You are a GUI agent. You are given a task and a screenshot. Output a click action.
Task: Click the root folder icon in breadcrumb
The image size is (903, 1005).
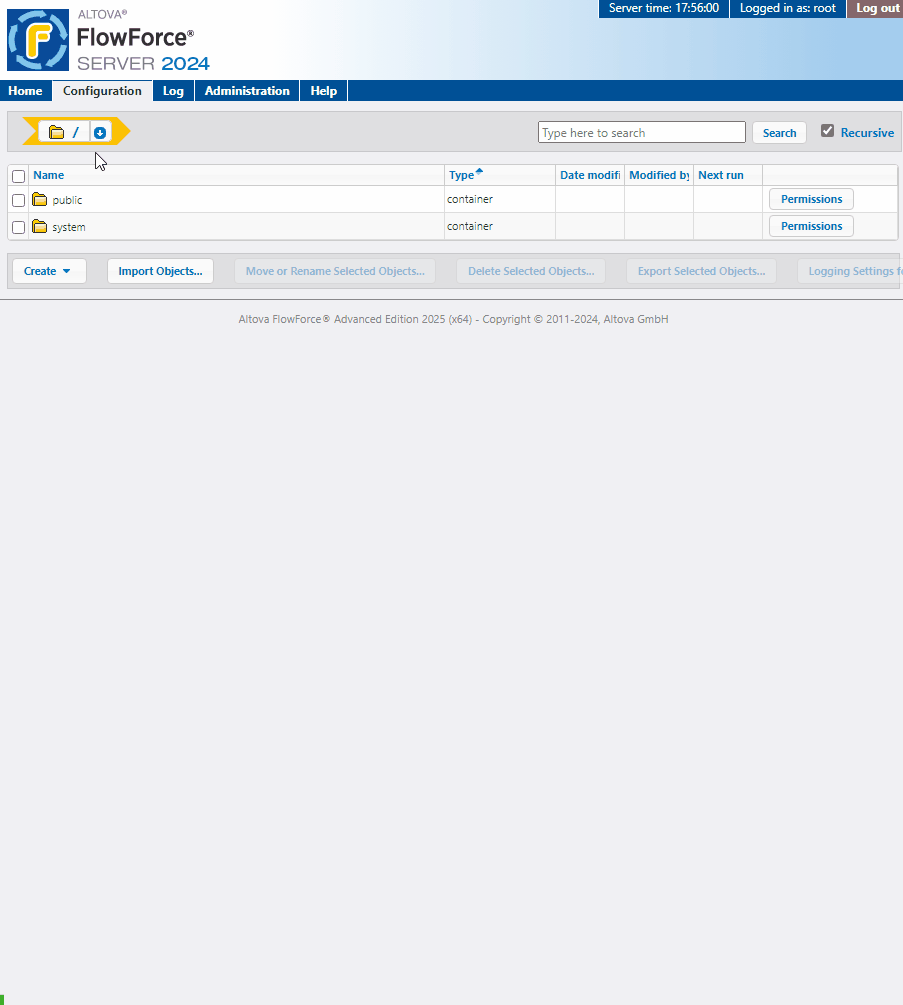[x=57, y=132]
